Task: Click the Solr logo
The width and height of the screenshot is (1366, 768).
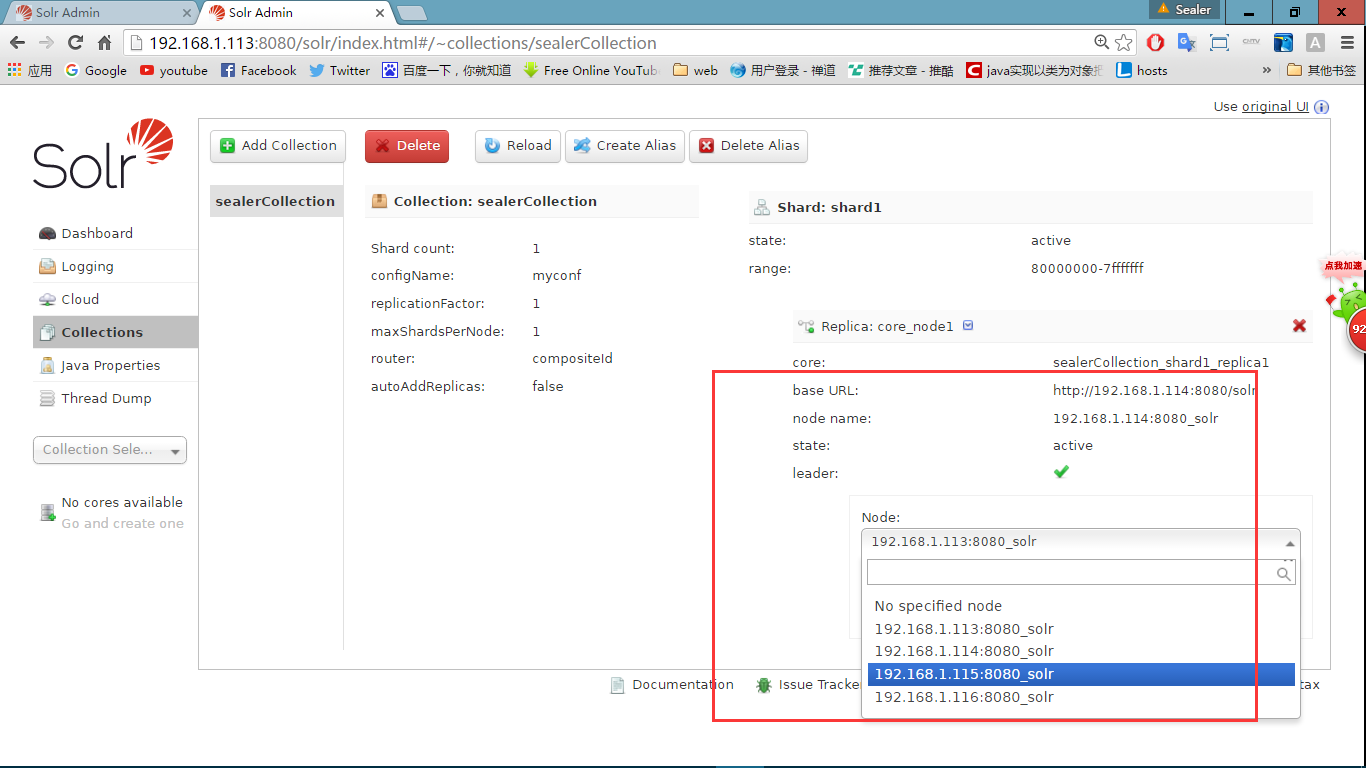Action: click(103, 154)
